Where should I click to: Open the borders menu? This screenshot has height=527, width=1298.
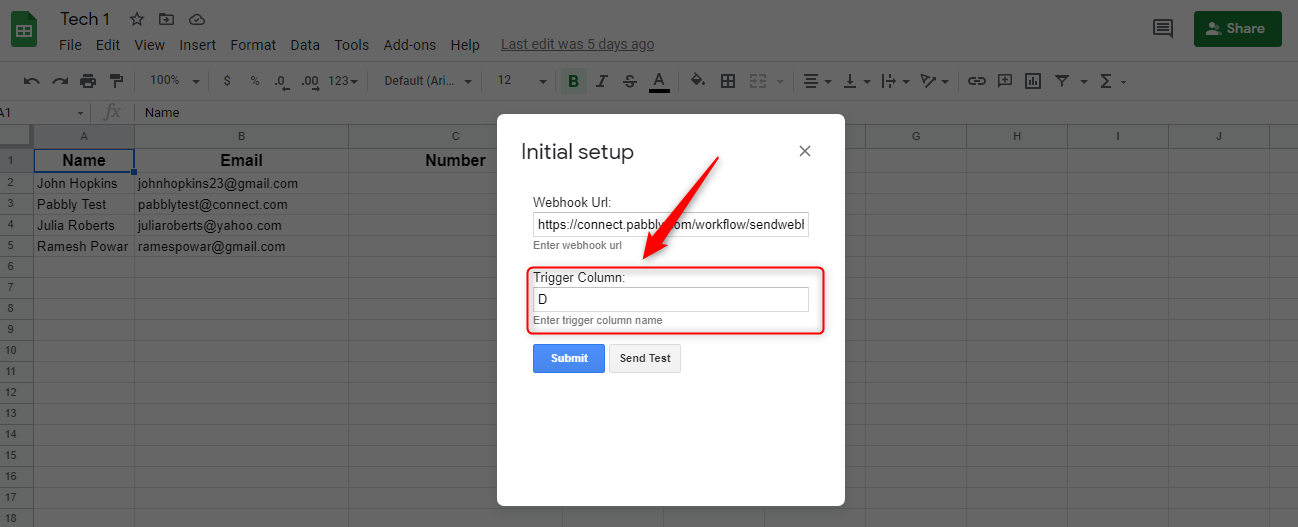728,81
